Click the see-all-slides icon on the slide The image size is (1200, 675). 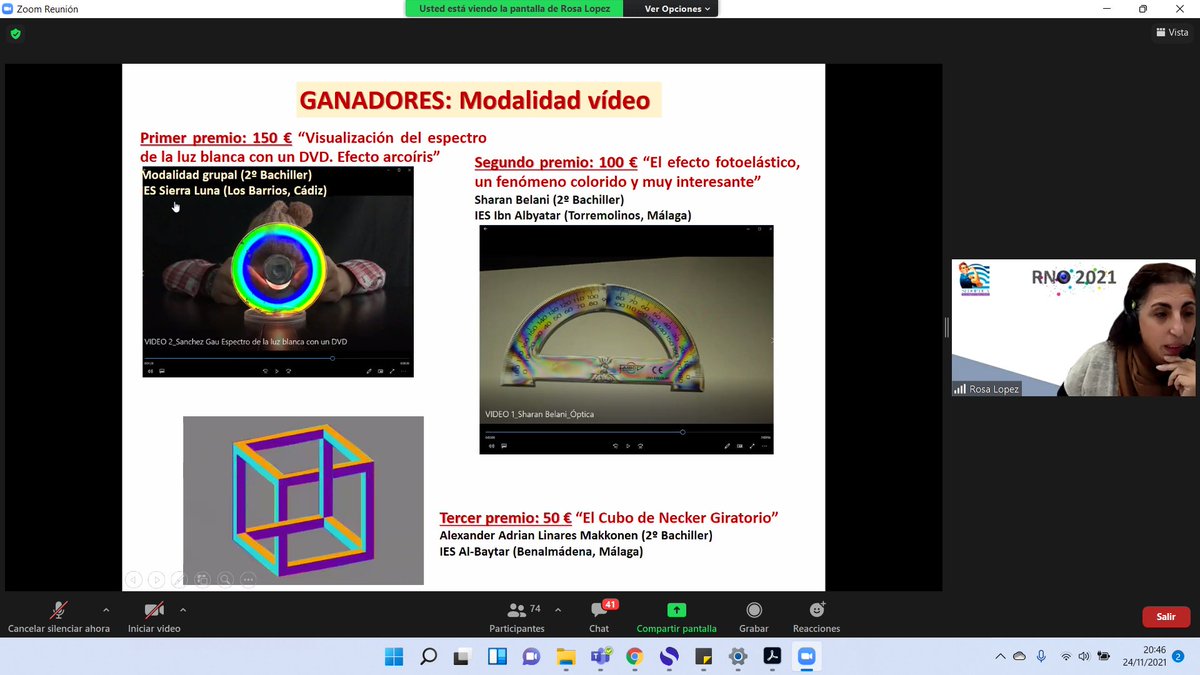[202, 578]
